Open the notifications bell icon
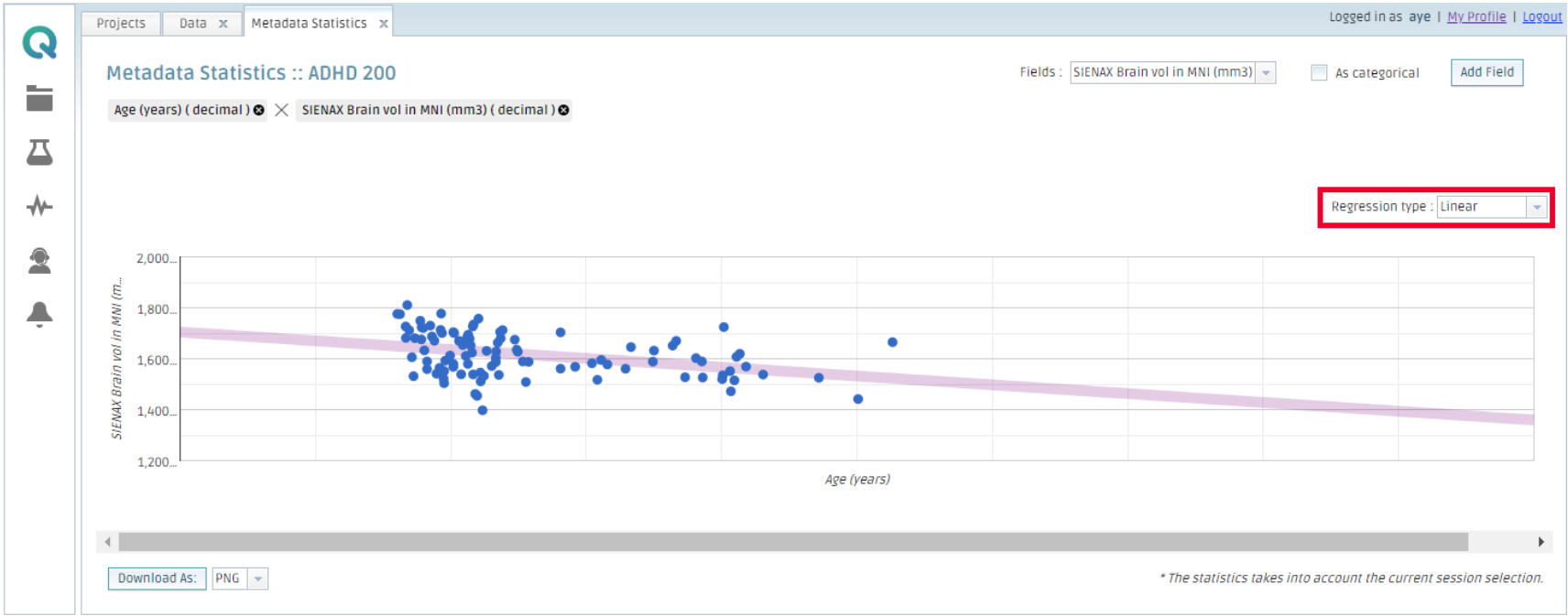The height and width of the screenshot is (616, 1568). tap(39, 315)
